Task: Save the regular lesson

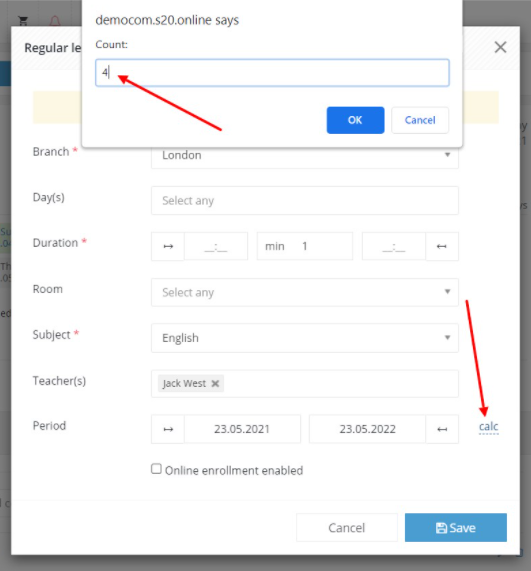Action: pyautogui.click(x=456, y=528)
